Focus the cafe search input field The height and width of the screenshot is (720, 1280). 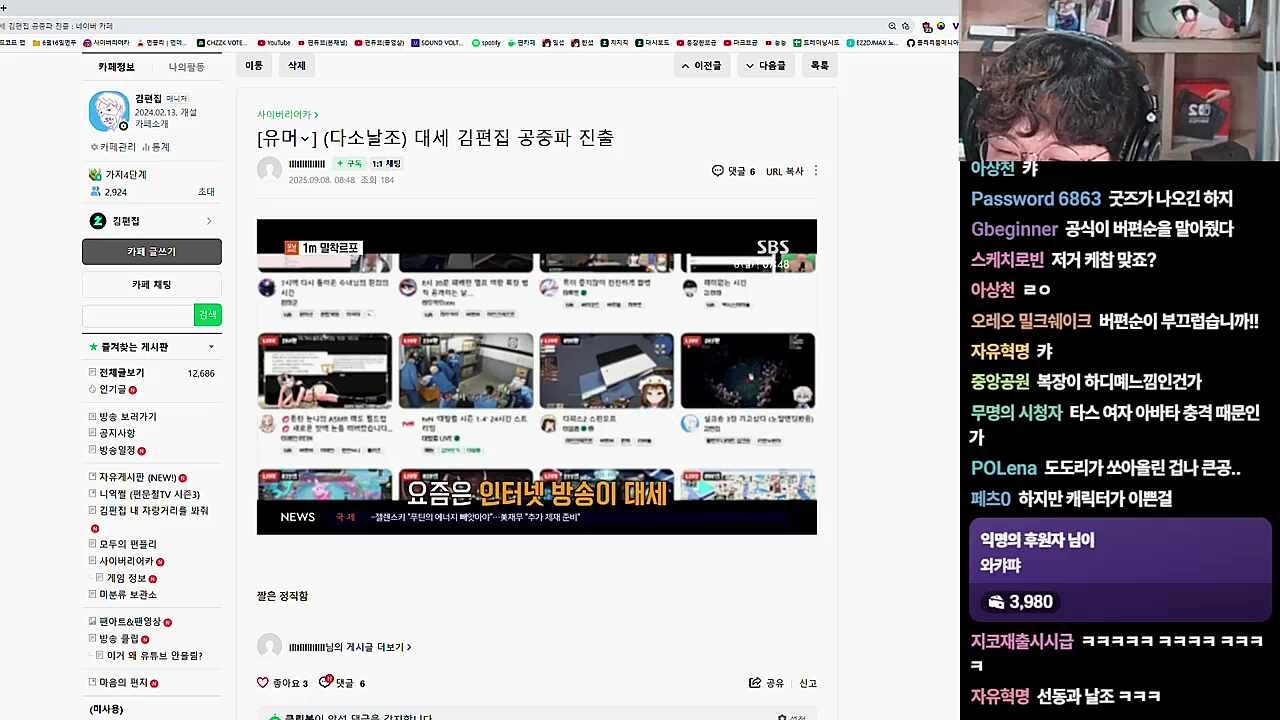(x=138, y=315)
